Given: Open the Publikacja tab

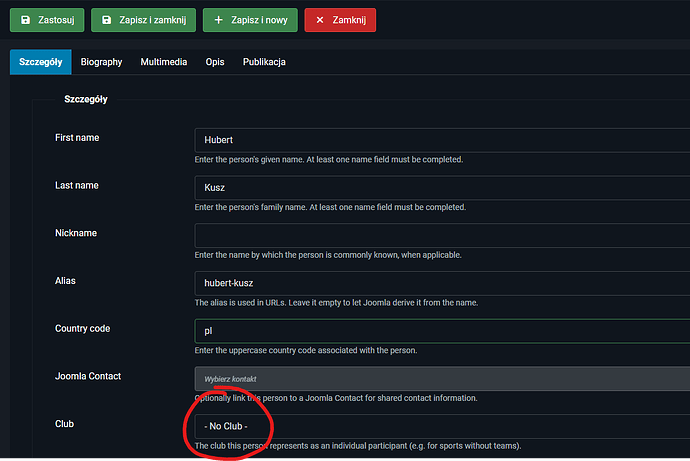Looking at the screenshot, I should (x=264, y=62).
